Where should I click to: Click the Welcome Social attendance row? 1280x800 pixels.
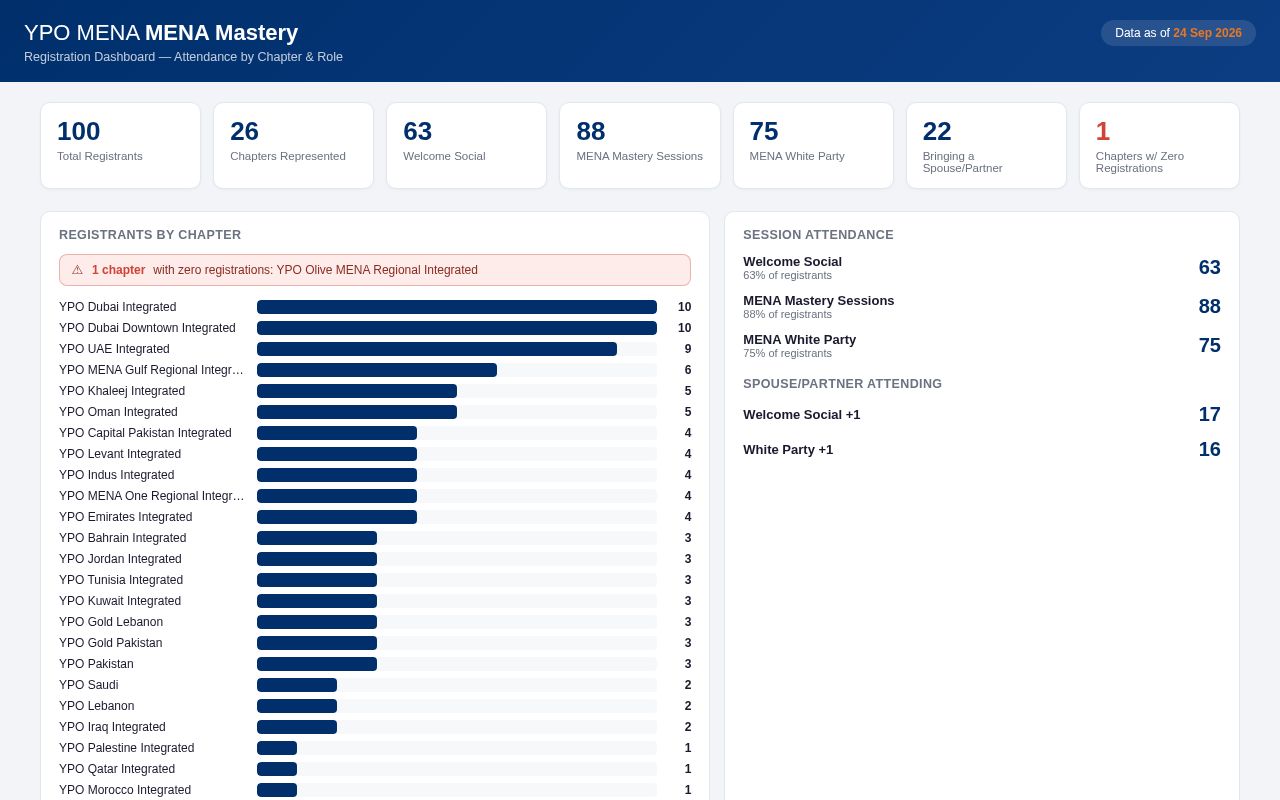[x=982, y=268]
